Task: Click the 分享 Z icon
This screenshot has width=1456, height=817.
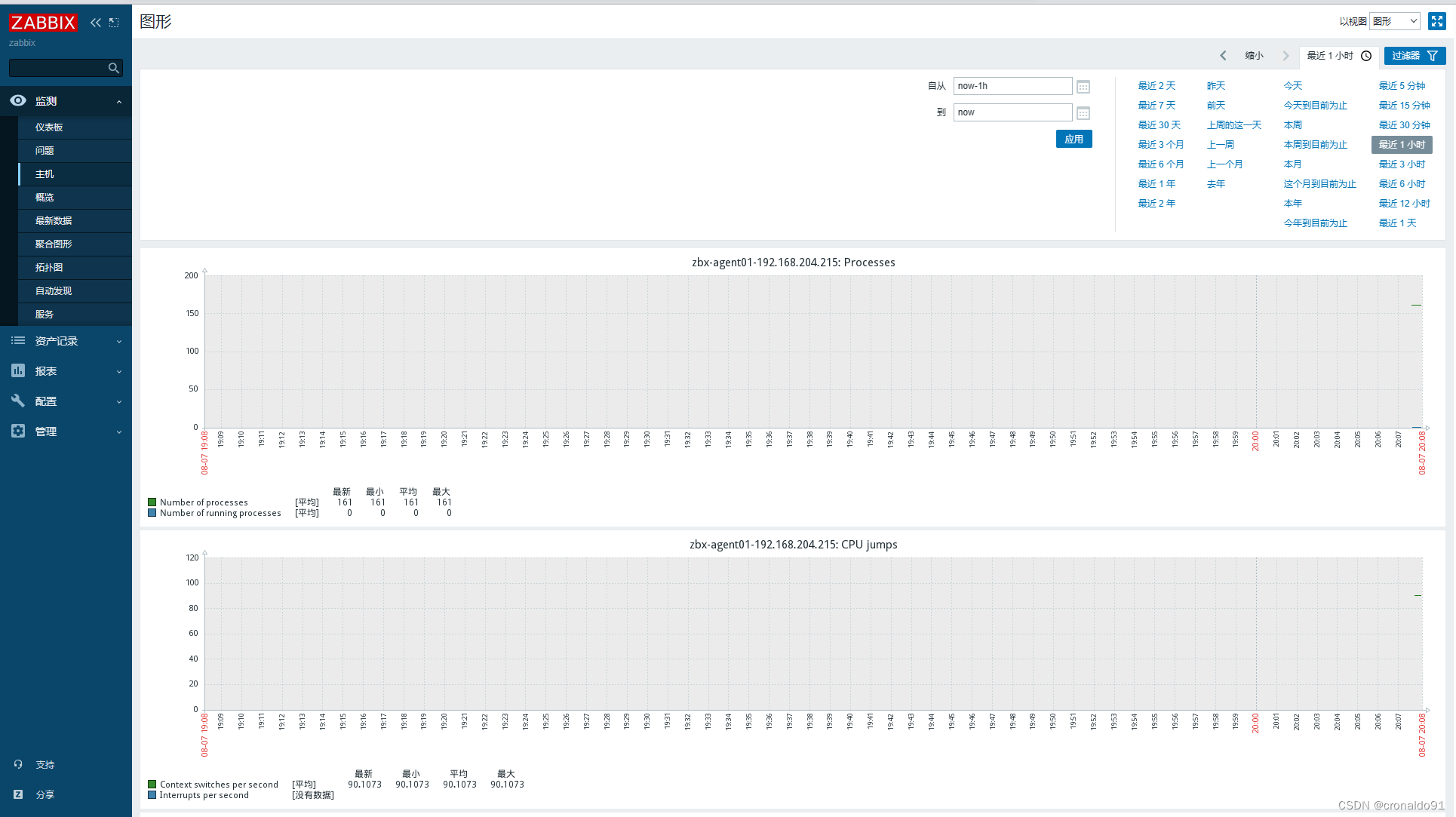Action: 18,794
